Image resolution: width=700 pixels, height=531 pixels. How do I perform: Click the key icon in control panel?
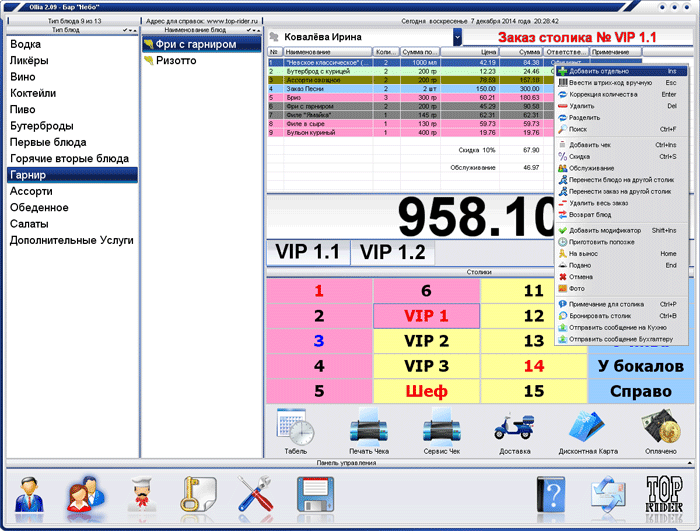(195, 497)
